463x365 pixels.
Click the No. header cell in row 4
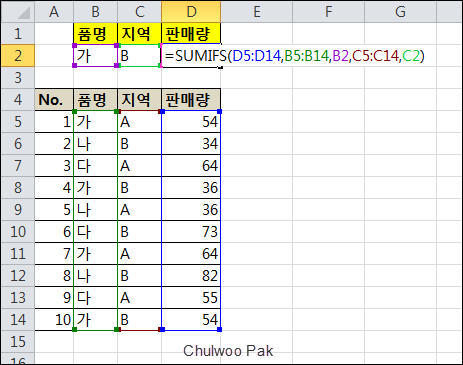coord(54,100)
